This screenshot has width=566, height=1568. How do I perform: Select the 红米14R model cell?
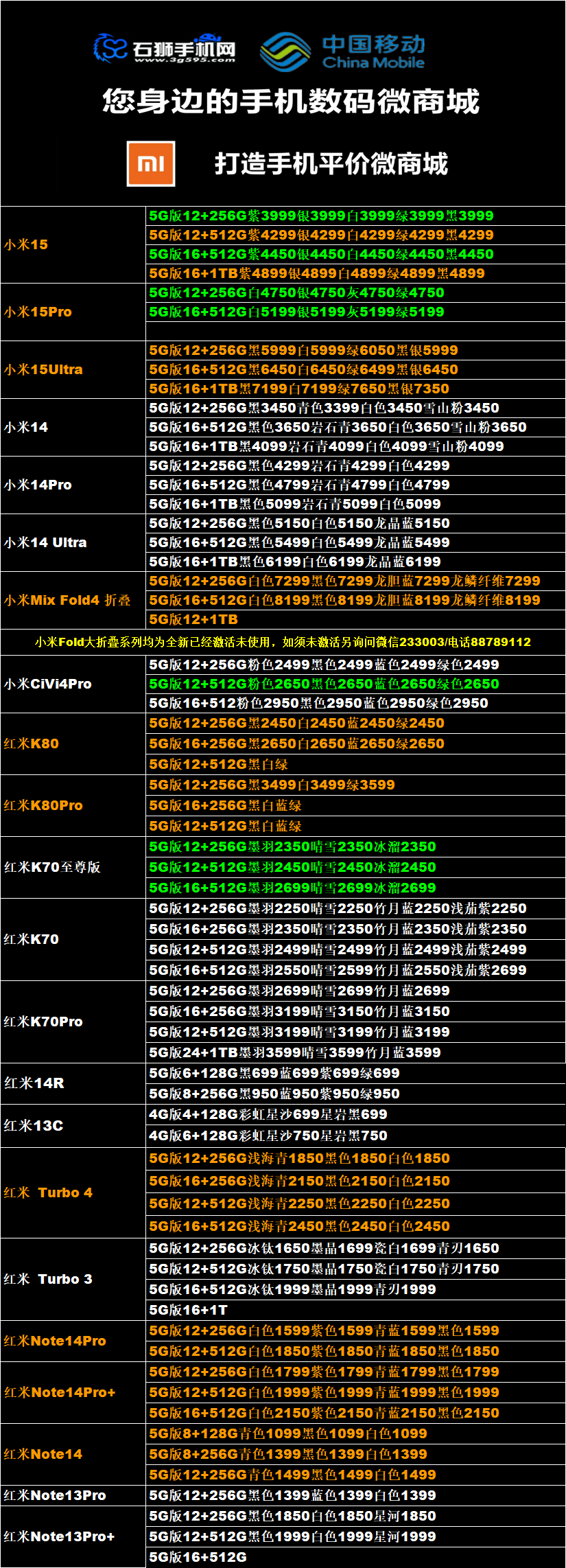click(73, 1083)
